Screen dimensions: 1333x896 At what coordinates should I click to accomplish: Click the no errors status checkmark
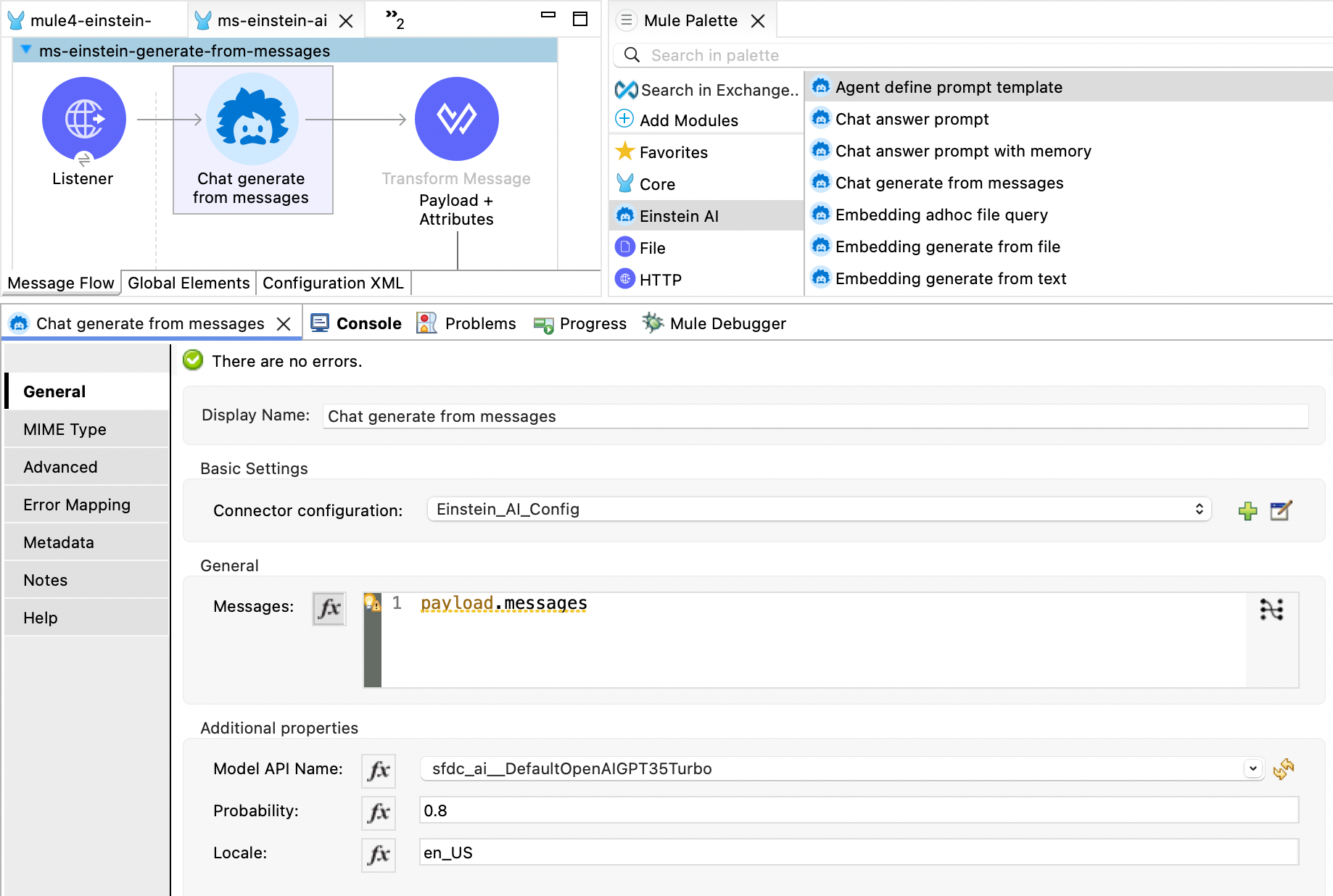(193, 360)
